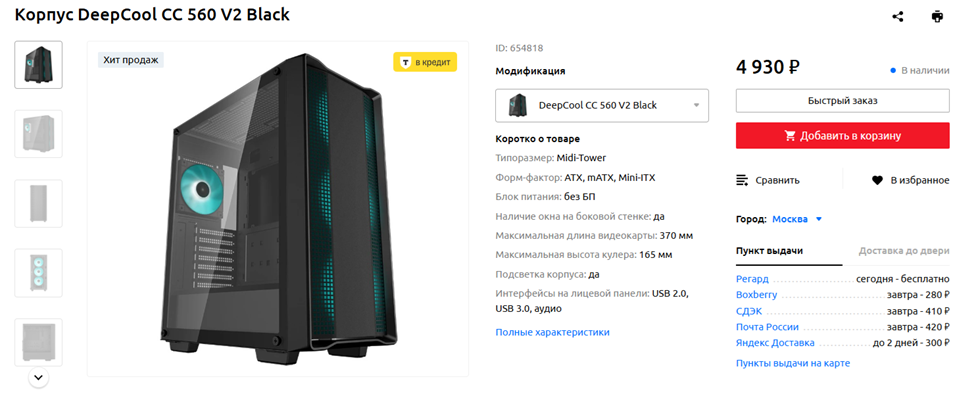Click cart icon in red button
Screen dimensions: 974x400
[790, 136]
